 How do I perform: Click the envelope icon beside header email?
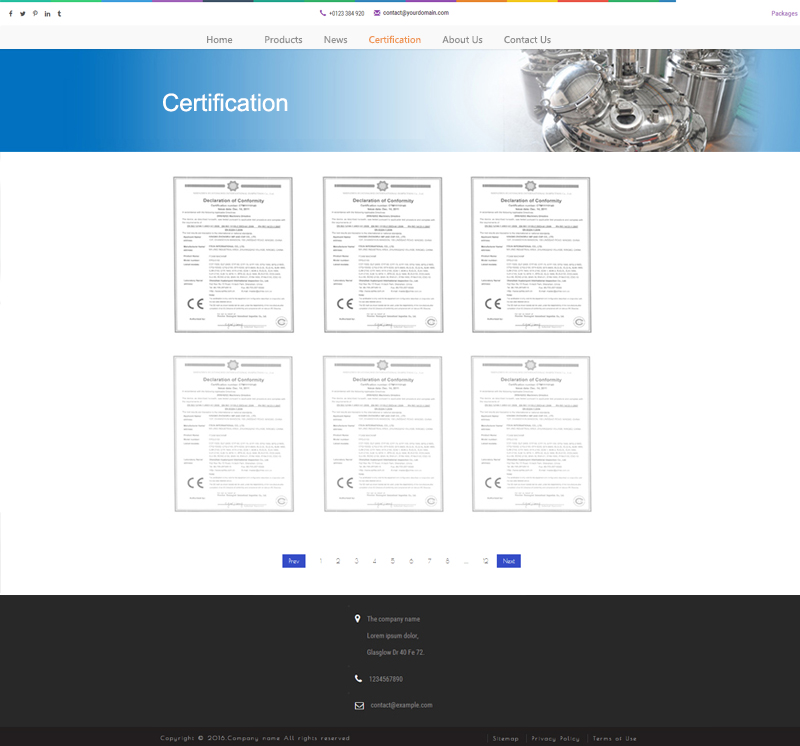point(377,13)
